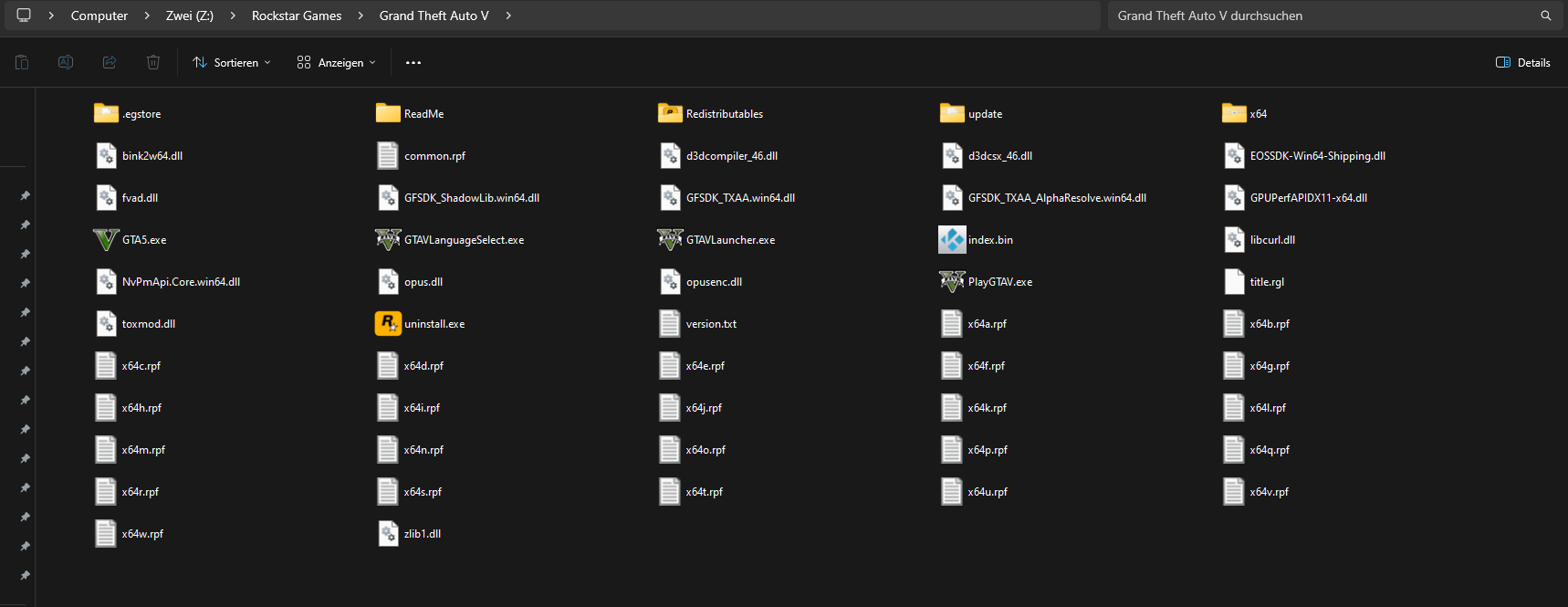Click the Rockstar uninstall.exe icon
The width and height of the screenshot is (1568, 607).
388,324
